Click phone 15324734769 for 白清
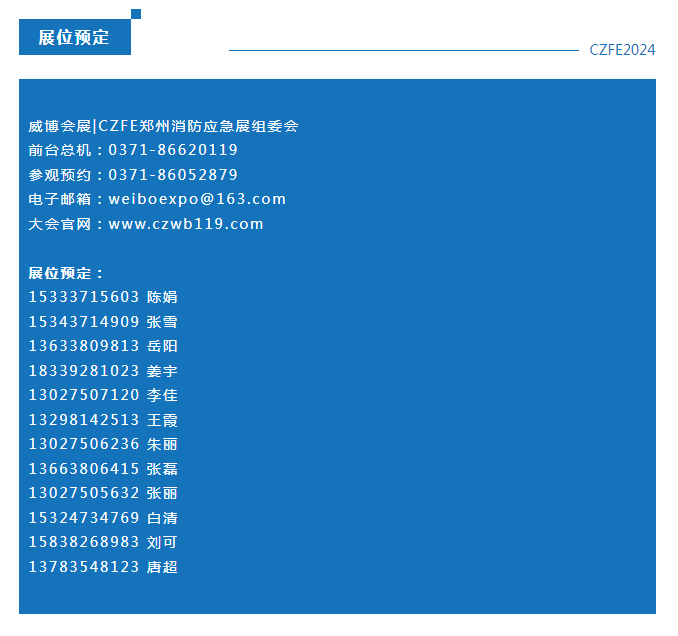The height and width of the screenshot is (636, 678). pos(84,518)
